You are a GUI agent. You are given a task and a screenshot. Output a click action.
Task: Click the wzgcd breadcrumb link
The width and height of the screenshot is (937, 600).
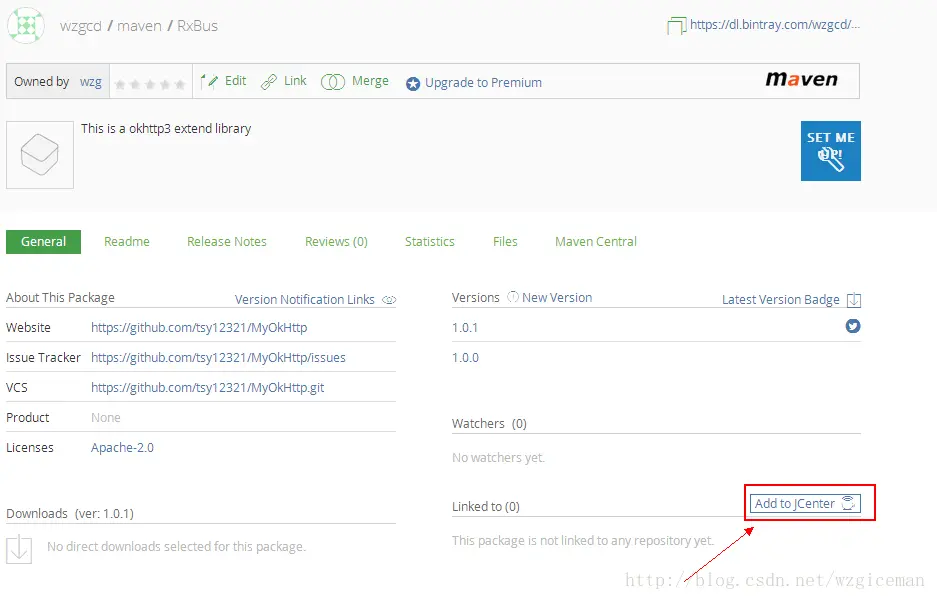(x=81, y=26)
